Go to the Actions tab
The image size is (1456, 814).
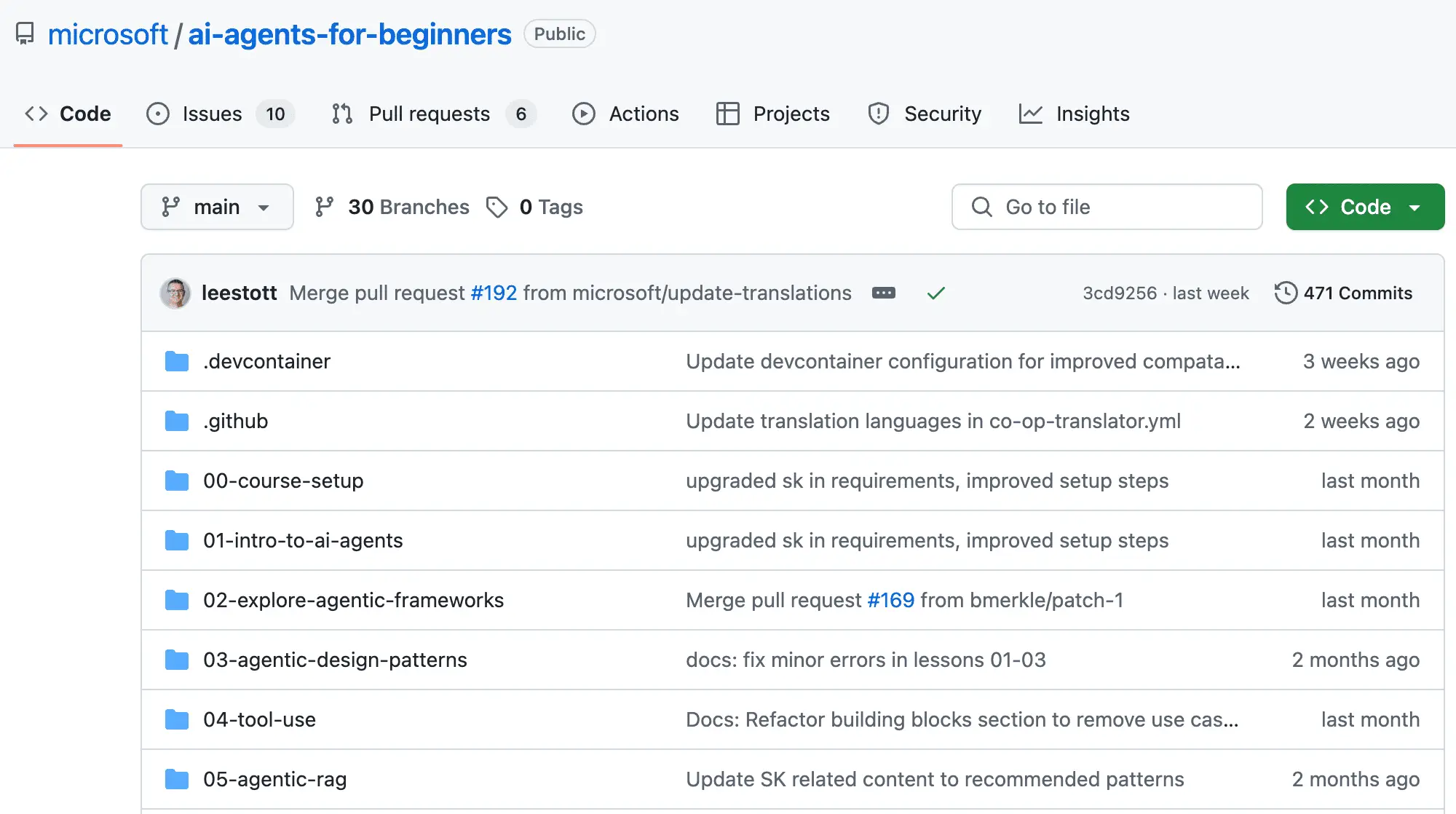coord(625,114)
